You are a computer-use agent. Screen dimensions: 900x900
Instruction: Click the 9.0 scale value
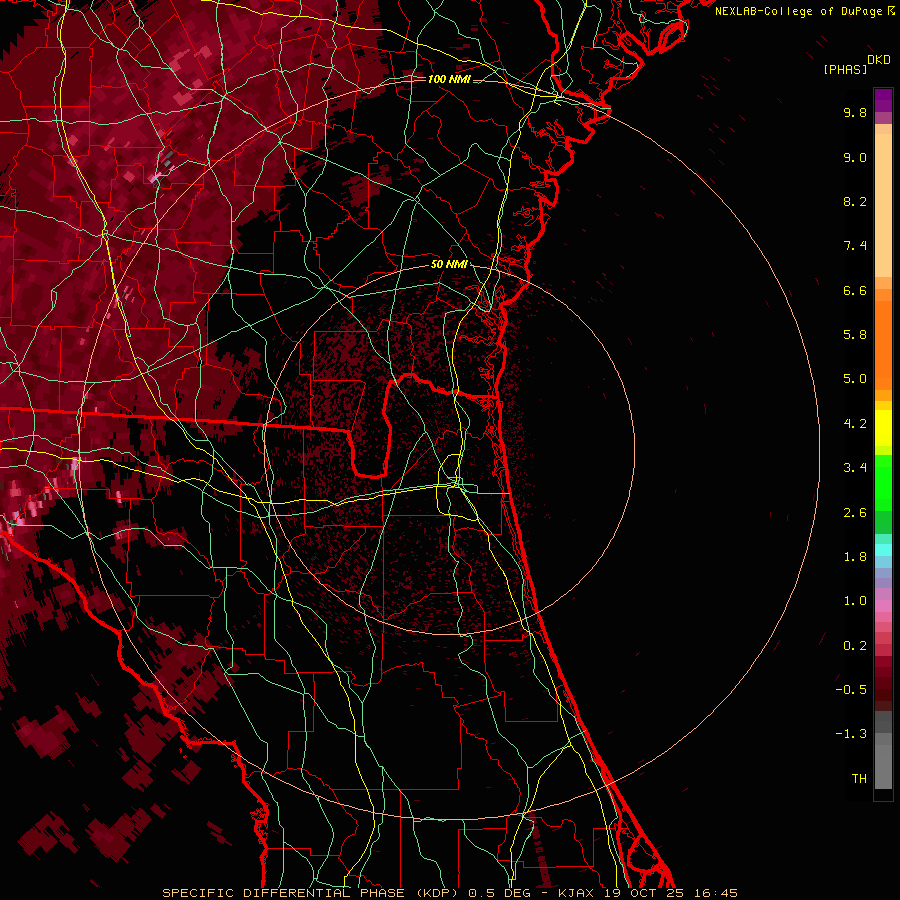[855, 157]
